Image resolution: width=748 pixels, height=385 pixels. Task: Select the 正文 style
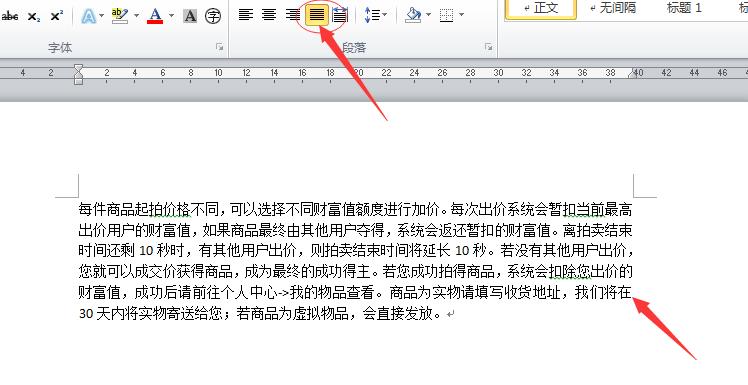pos(540,8)
